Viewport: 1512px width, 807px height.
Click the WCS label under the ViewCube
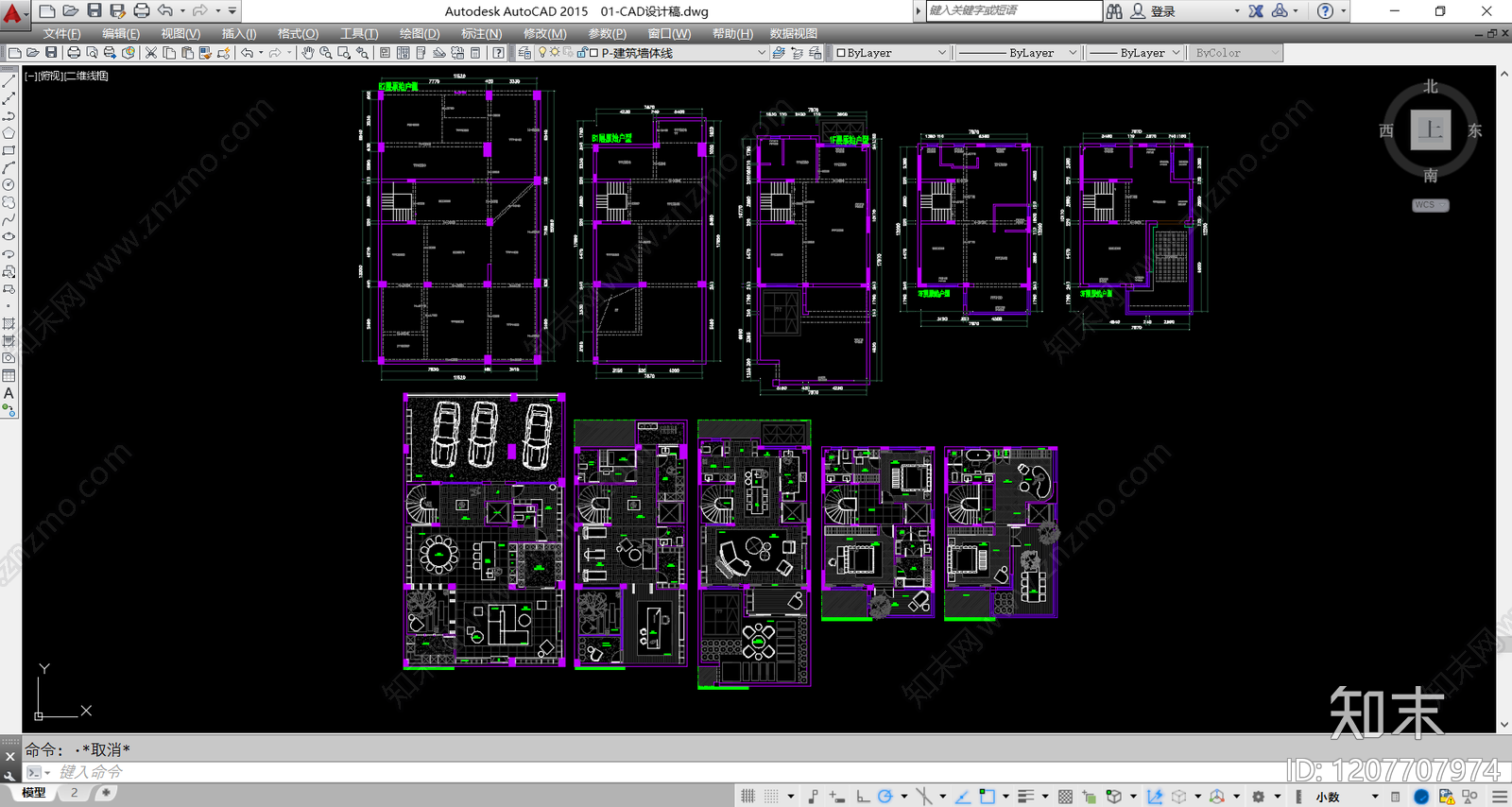pyautogui.click(x=1430, y=205)
